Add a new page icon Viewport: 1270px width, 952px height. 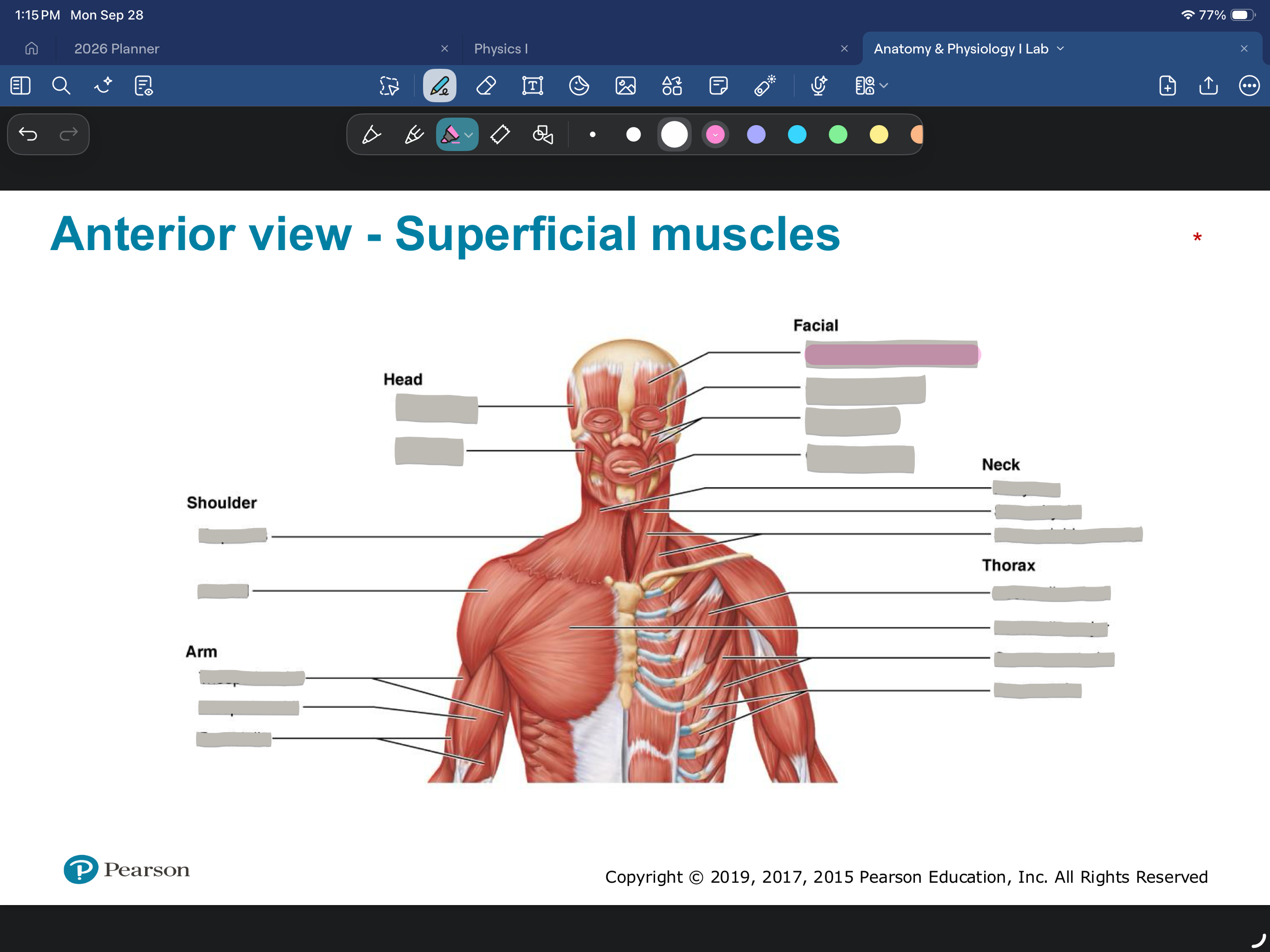point(1168,86)
